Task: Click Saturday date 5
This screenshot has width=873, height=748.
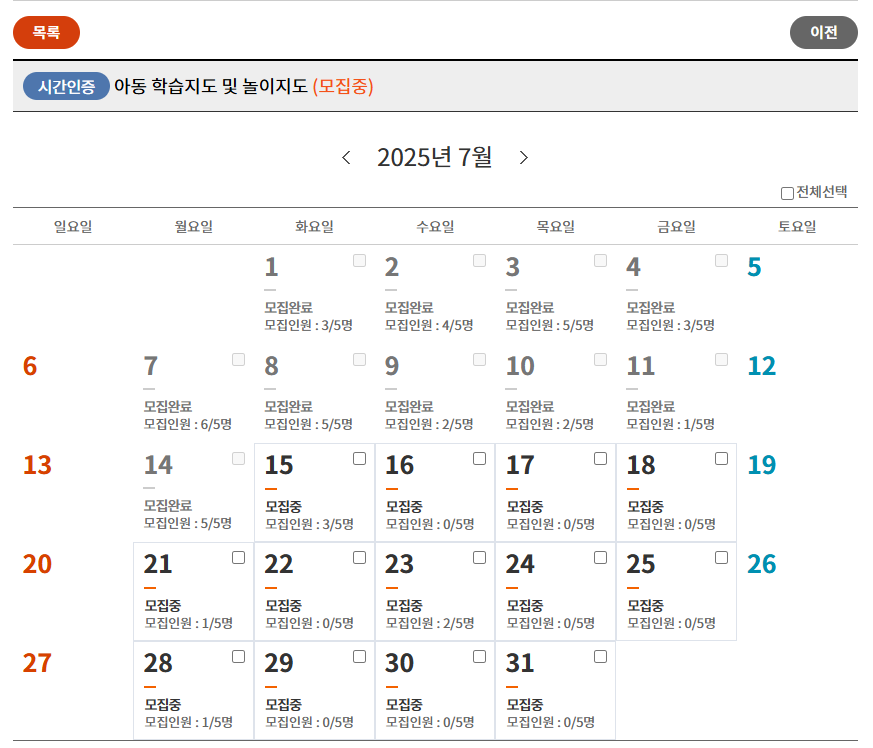Action: 754,267
